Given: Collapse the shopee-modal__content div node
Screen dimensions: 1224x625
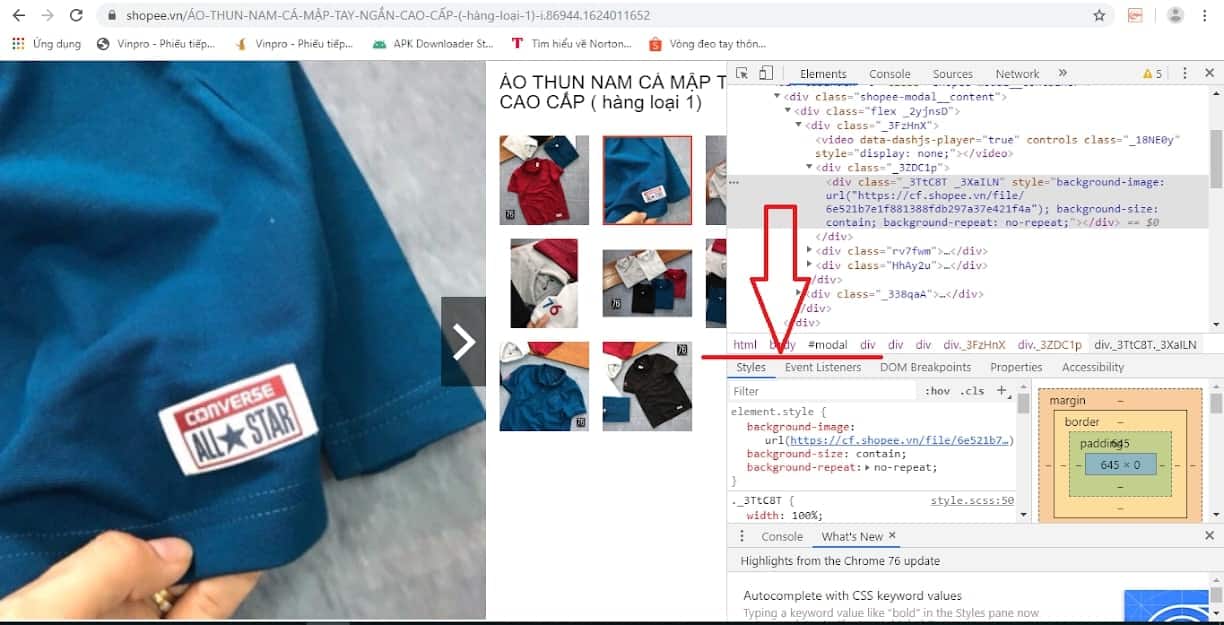Looking at the screenshot, I should (x=777, y=96).
